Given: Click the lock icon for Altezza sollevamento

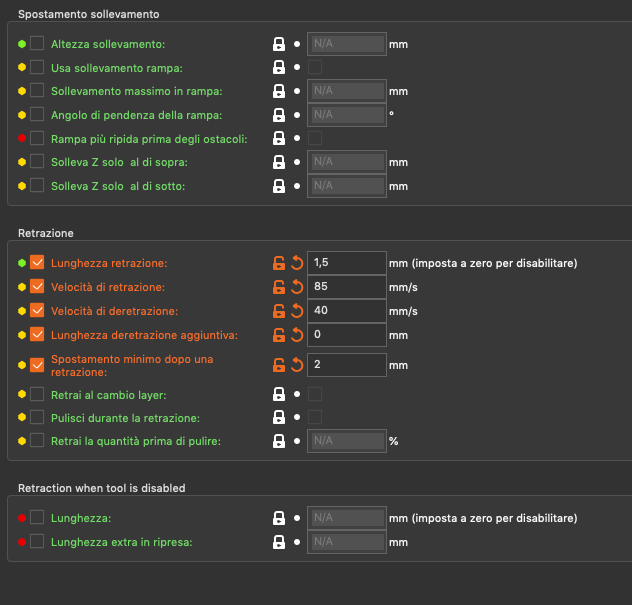Looking at the screenshot, I should click(280, 44).
